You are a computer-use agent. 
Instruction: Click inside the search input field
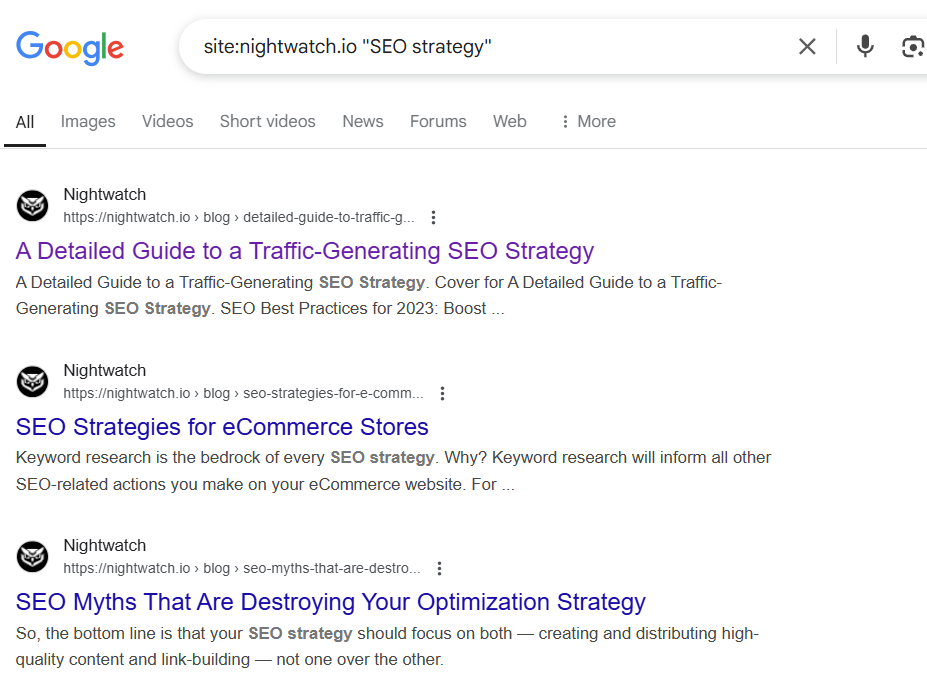coord(450,46)
